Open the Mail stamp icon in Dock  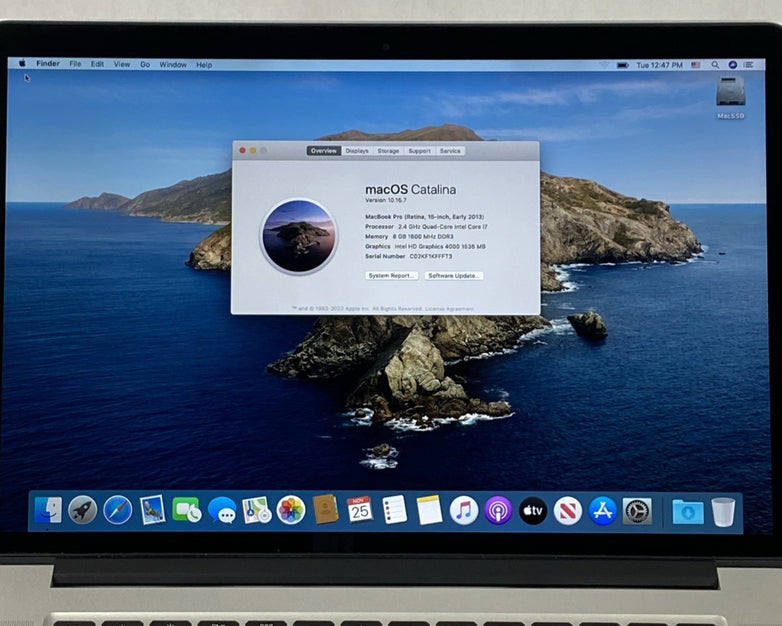152,510
